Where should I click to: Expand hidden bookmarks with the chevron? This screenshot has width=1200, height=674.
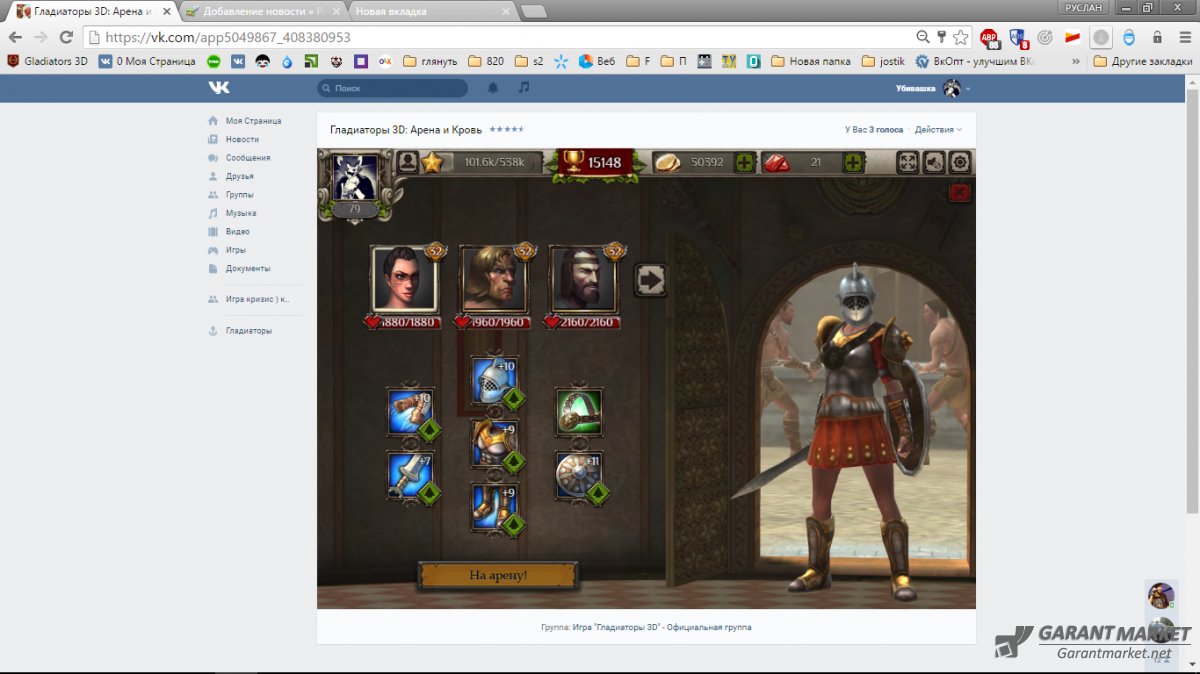(x=1076, y=61)
